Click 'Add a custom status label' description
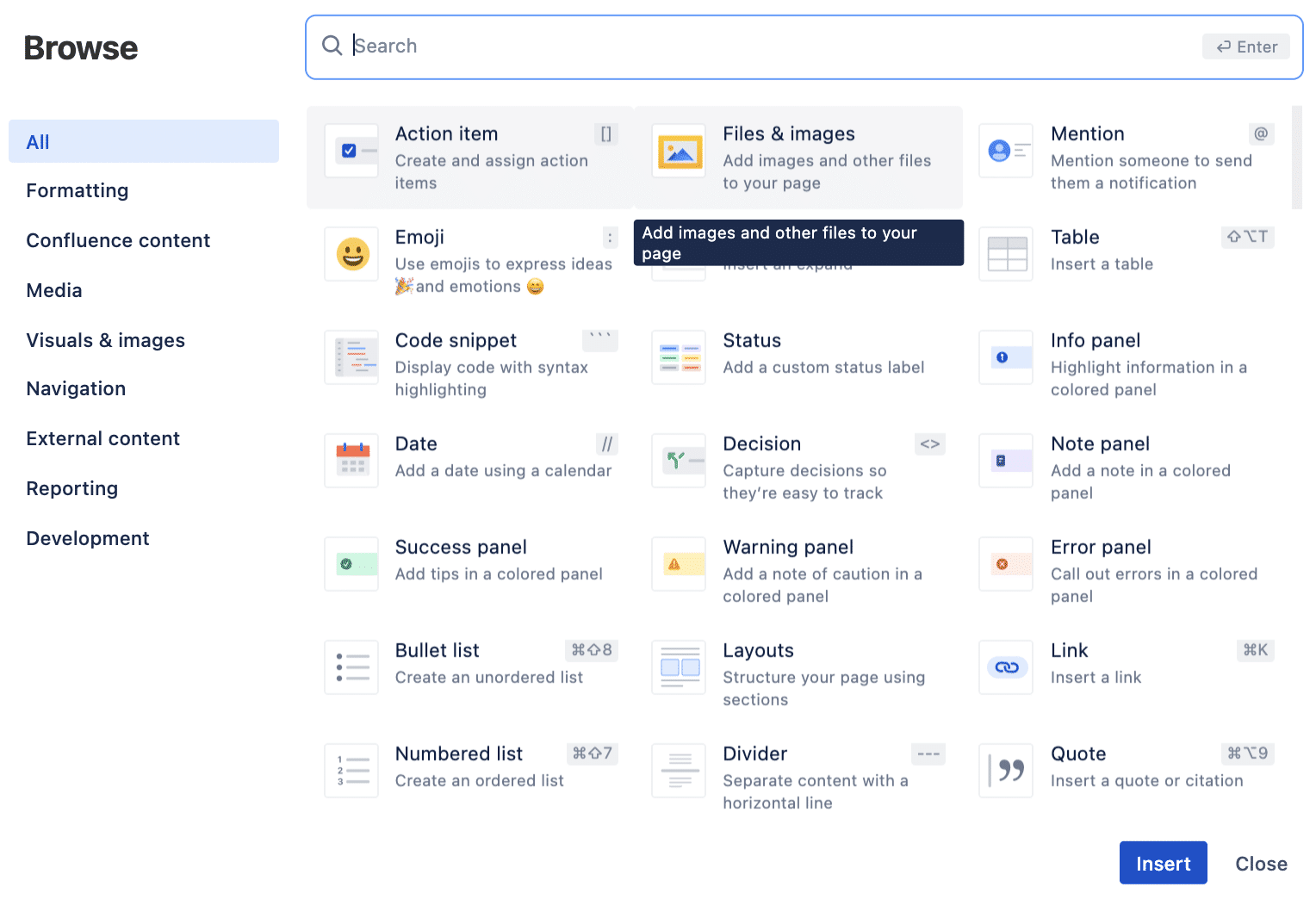1316x899 pixels. 823,367
